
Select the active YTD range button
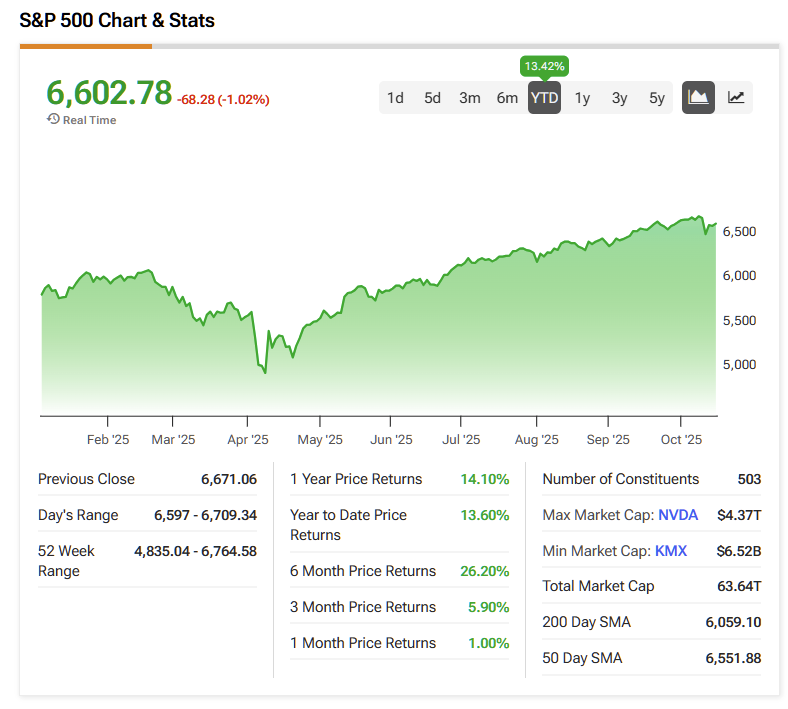[544, 98]
